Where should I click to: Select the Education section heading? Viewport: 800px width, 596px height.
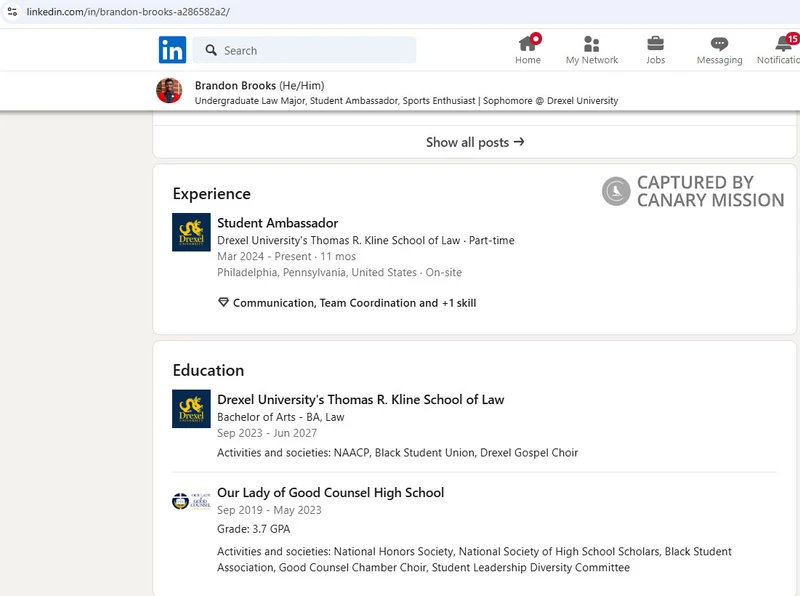[208, 370]
